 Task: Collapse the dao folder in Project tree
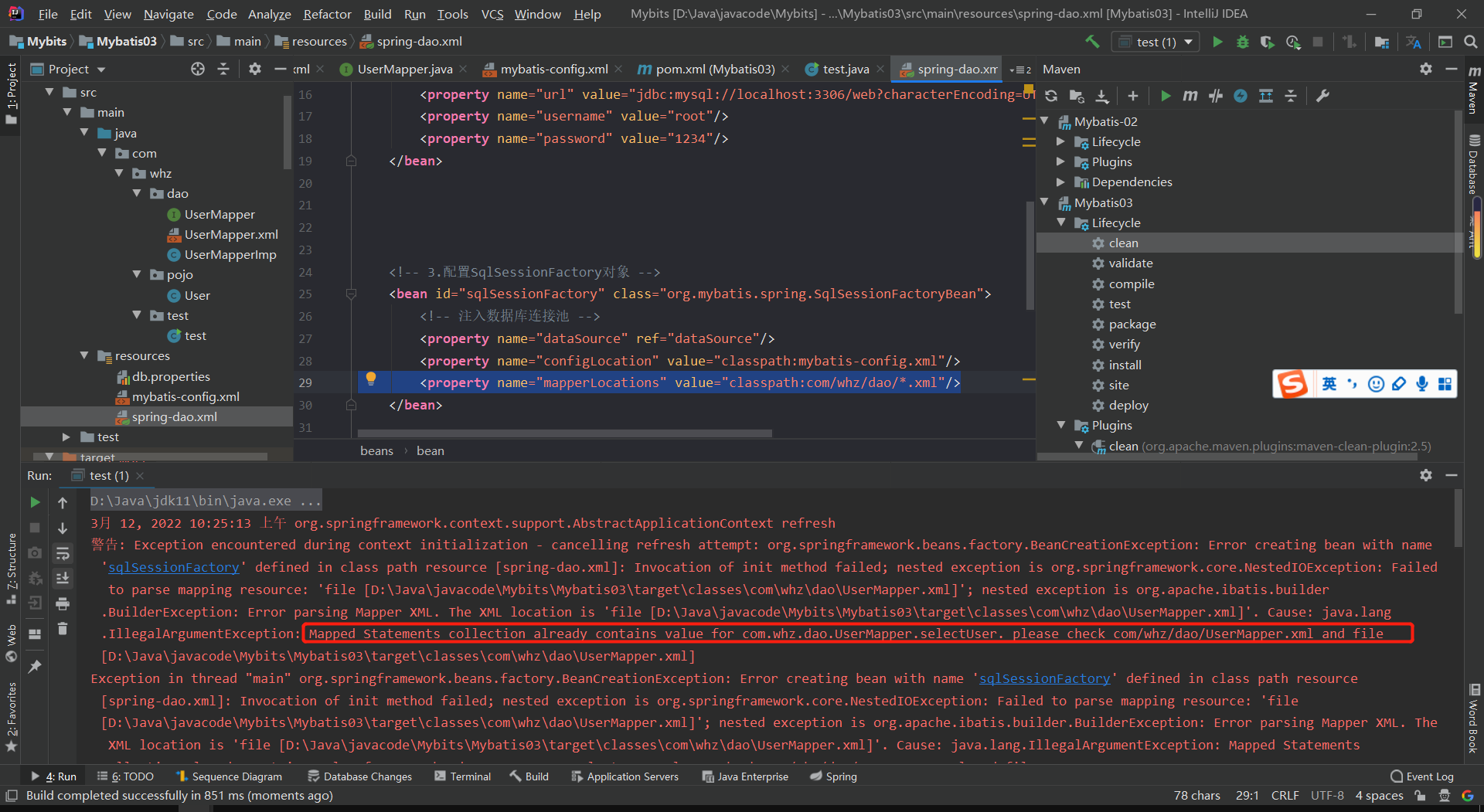tap(138, 193)
